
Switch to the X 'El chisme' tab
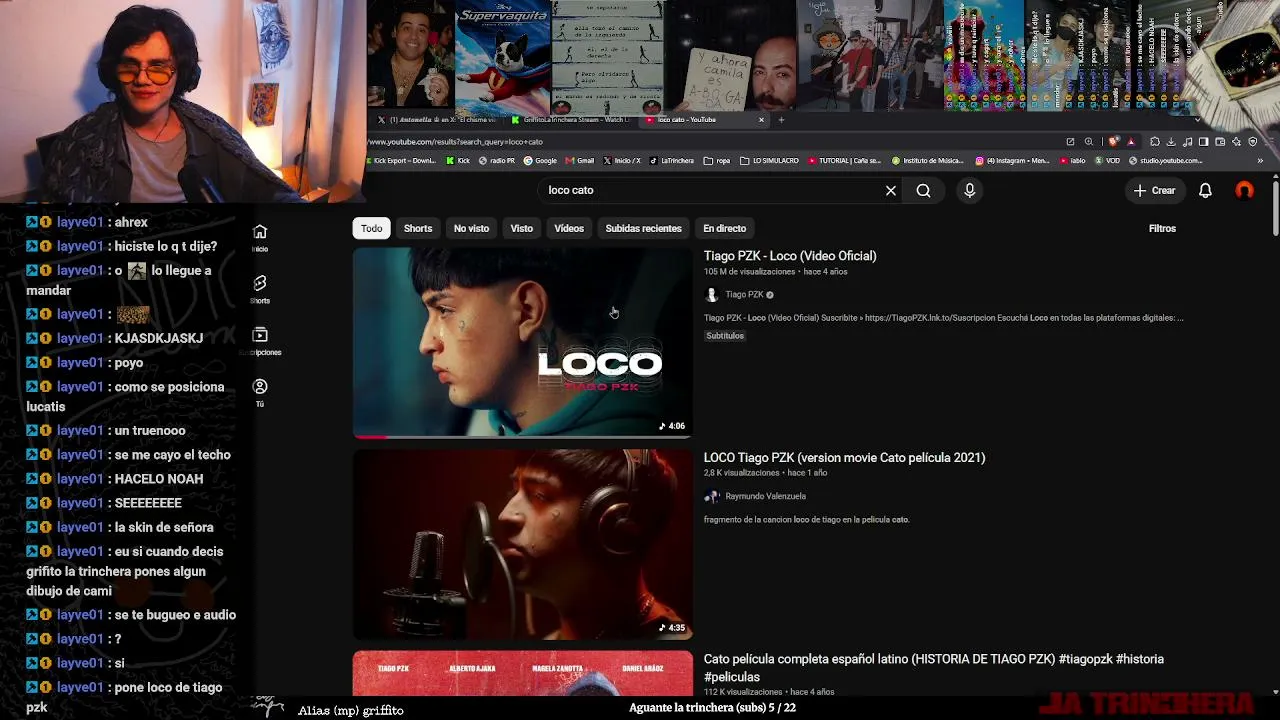pos(436,120)
